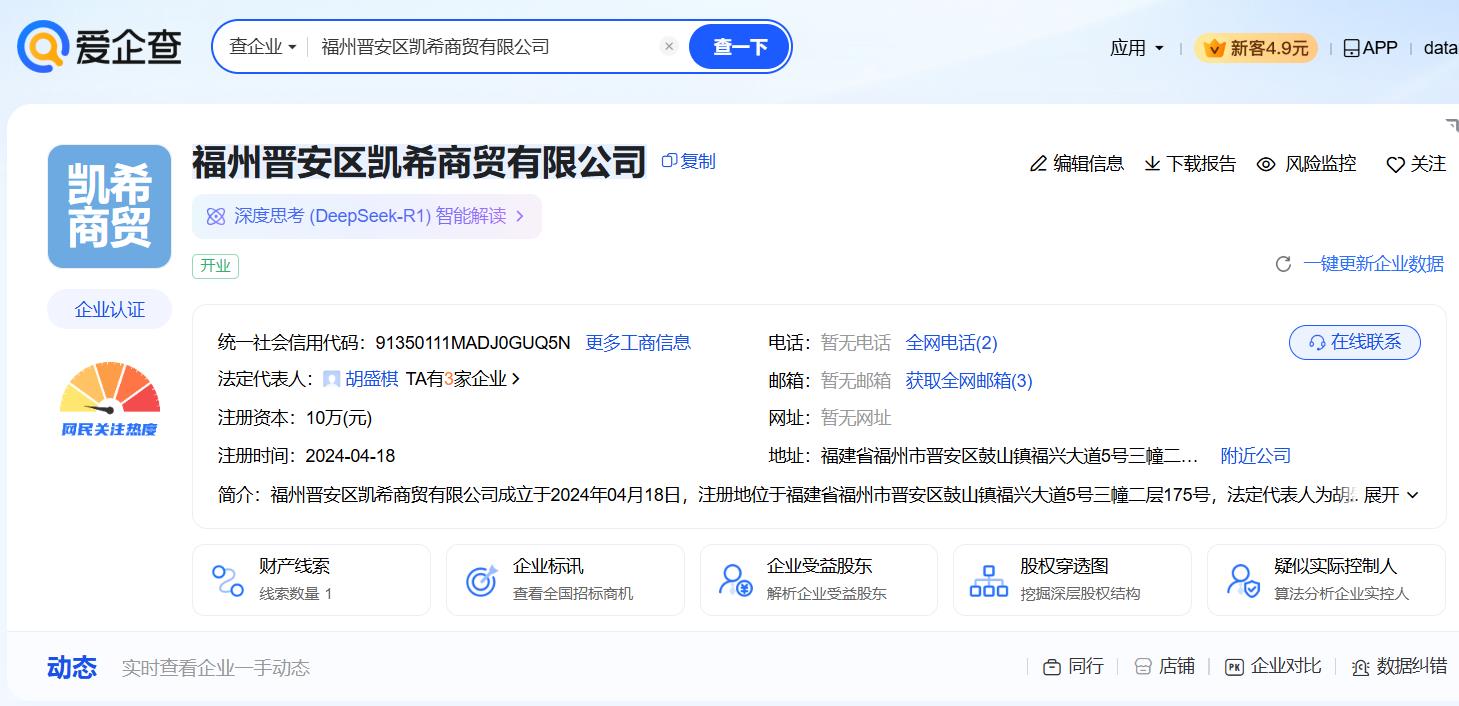
Task: Click the registered capital 10万(元) value
Action: click(x=339, y=418)
